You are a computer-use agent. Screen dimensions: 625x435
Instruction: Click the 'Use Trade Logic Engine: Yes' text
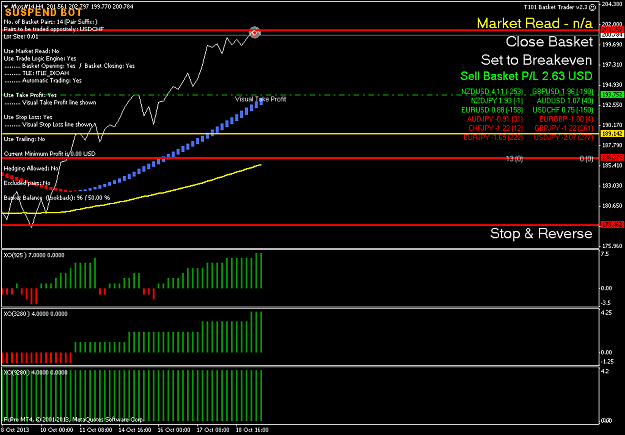(40, 58)
